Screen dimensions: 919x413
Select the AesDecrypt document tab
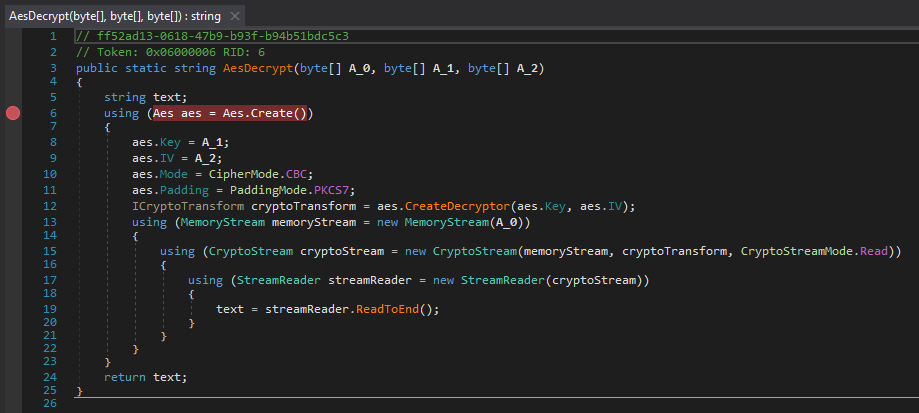tap(123, 16)
